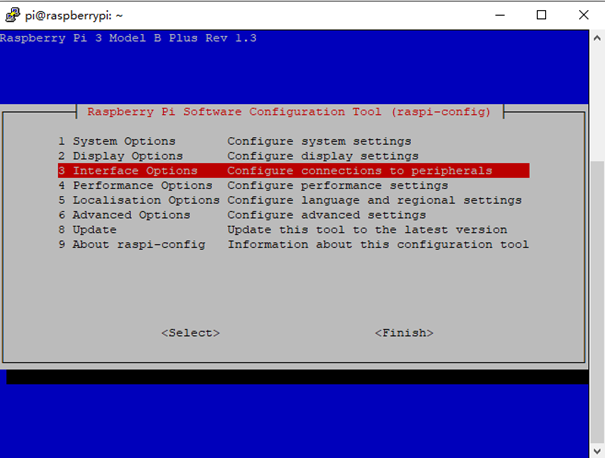Image resolution: width=605 pixels, height=458 pixels.
Task: Select 2 Display Options menu entry
Action: coord(293,156)
